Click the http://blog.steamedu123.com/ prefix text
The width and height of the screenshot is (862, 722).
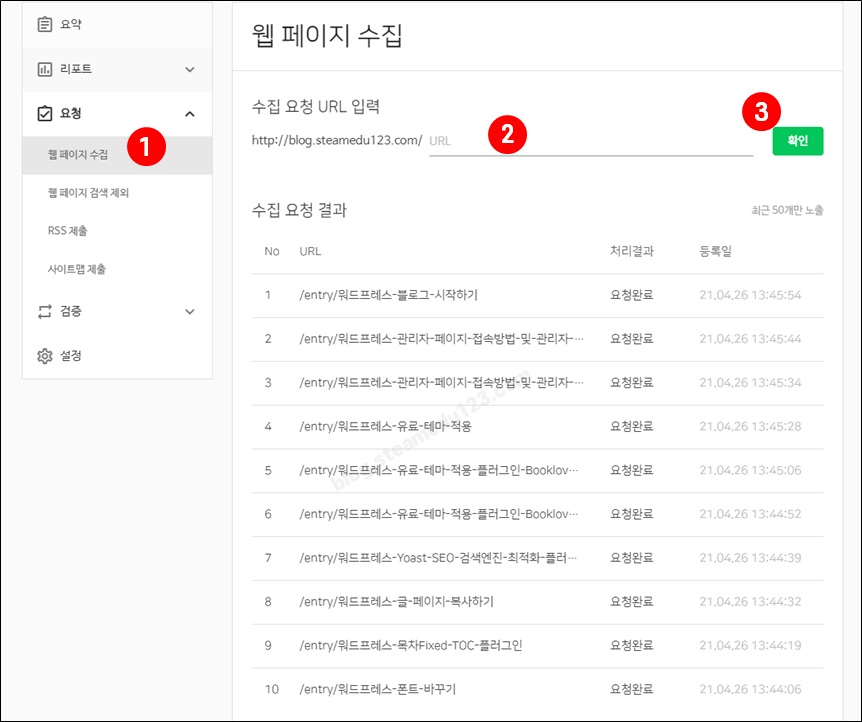coord(337,140)
